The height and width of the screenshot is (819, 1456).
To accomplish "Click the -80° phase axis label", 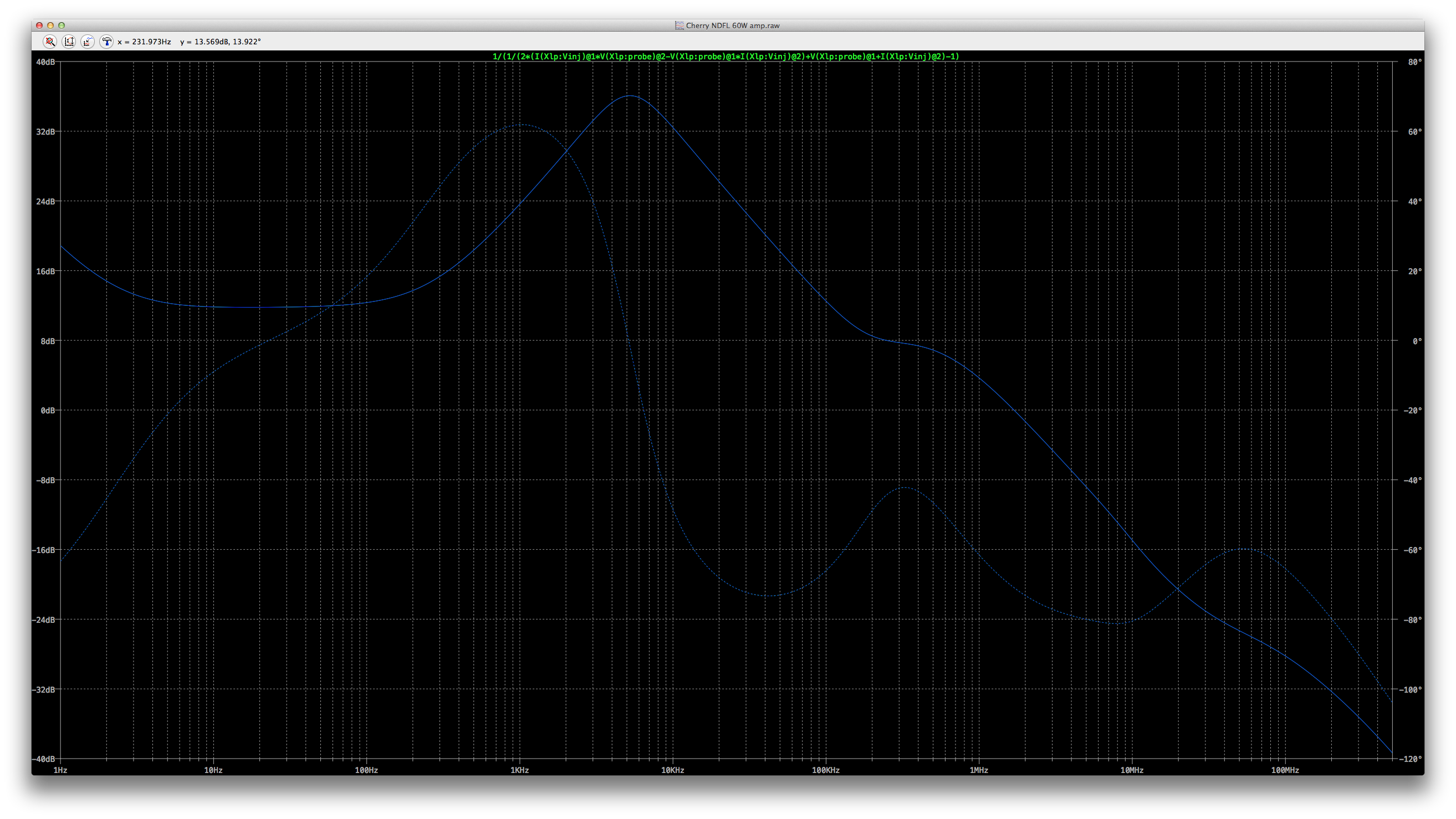I will (x=1412, y=620).
